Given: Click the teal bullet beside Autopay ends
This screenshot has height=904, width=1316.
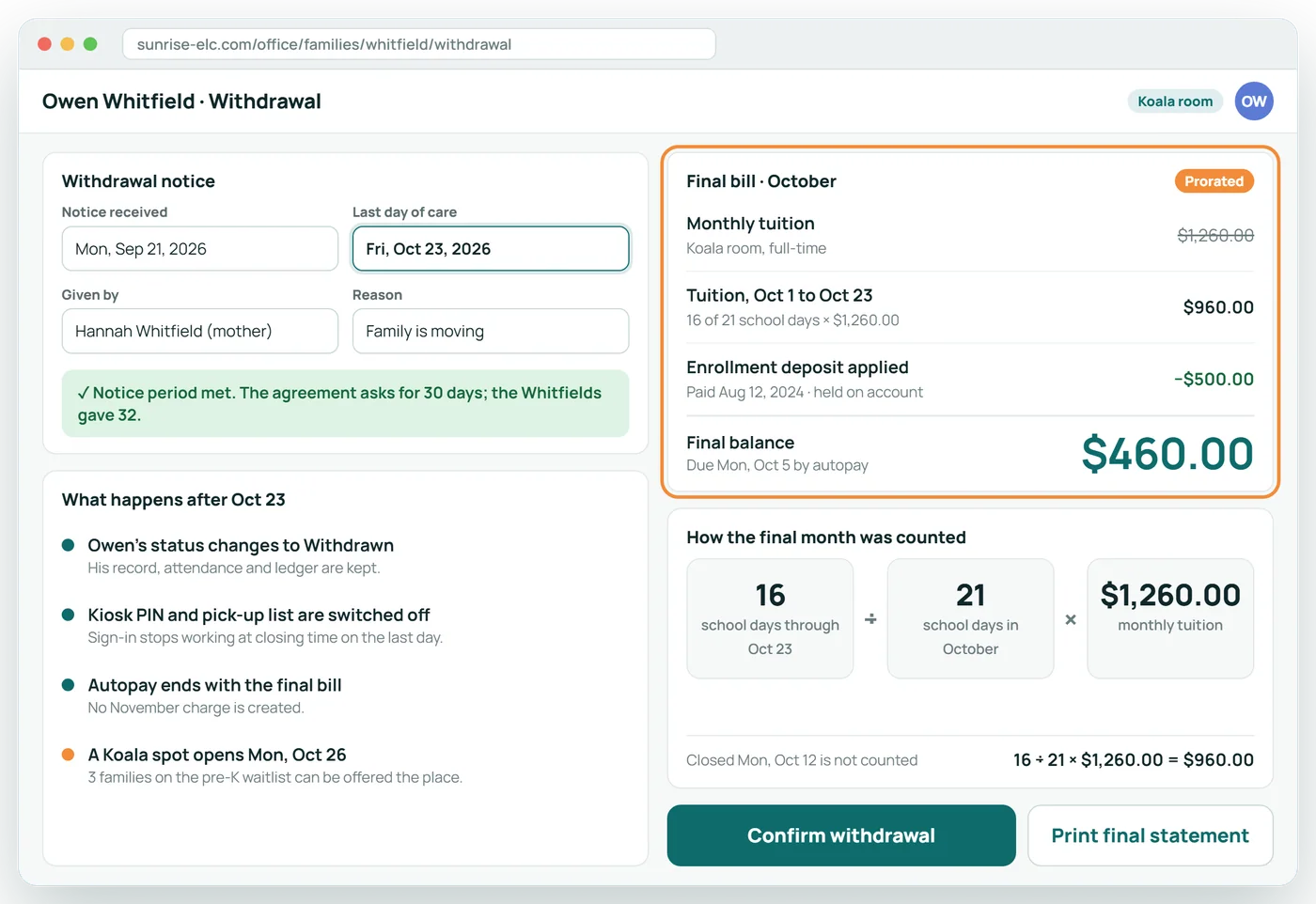Looking at the screenshot, I should tap(68, 685).
